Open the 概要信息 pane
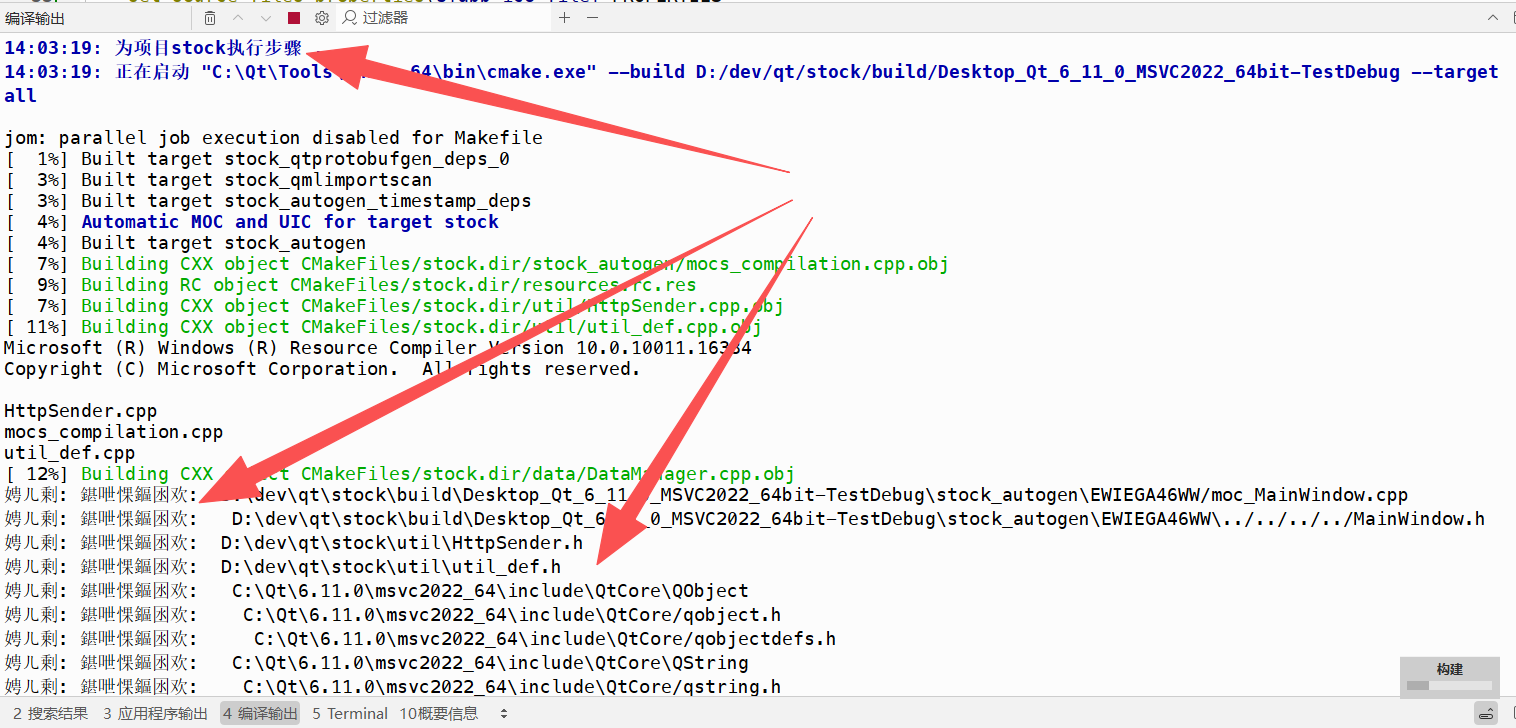This screenshot has width=1516, height=728. (x=439, y=714)
